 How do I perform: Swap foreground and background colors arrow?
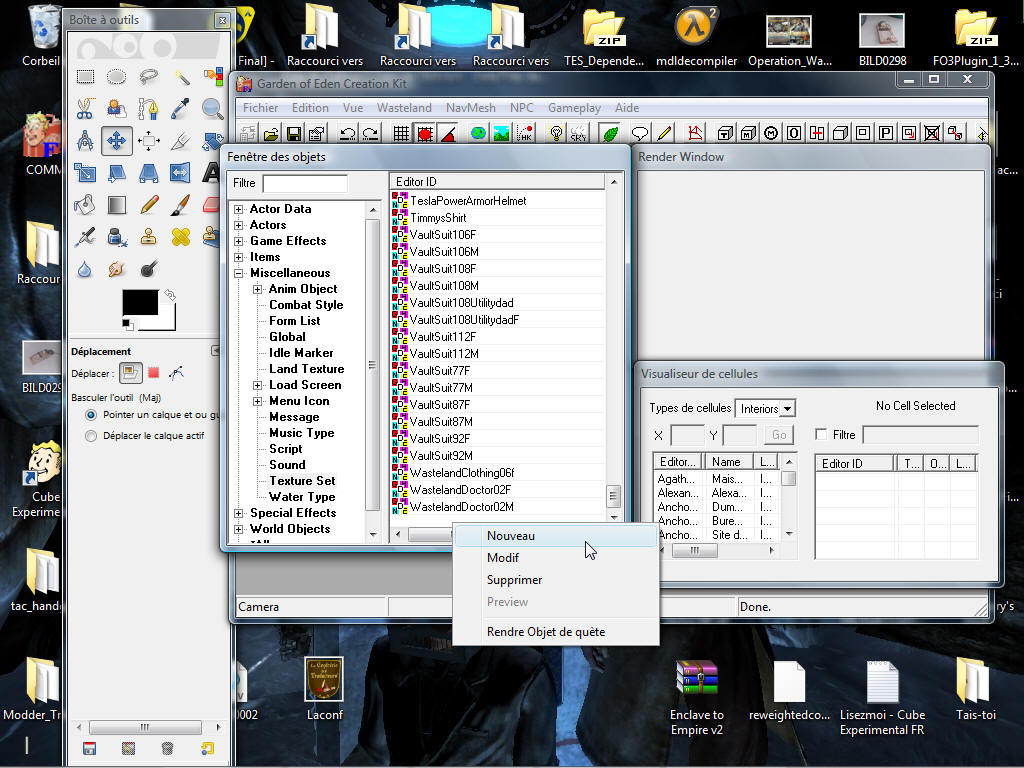point(170,295)
